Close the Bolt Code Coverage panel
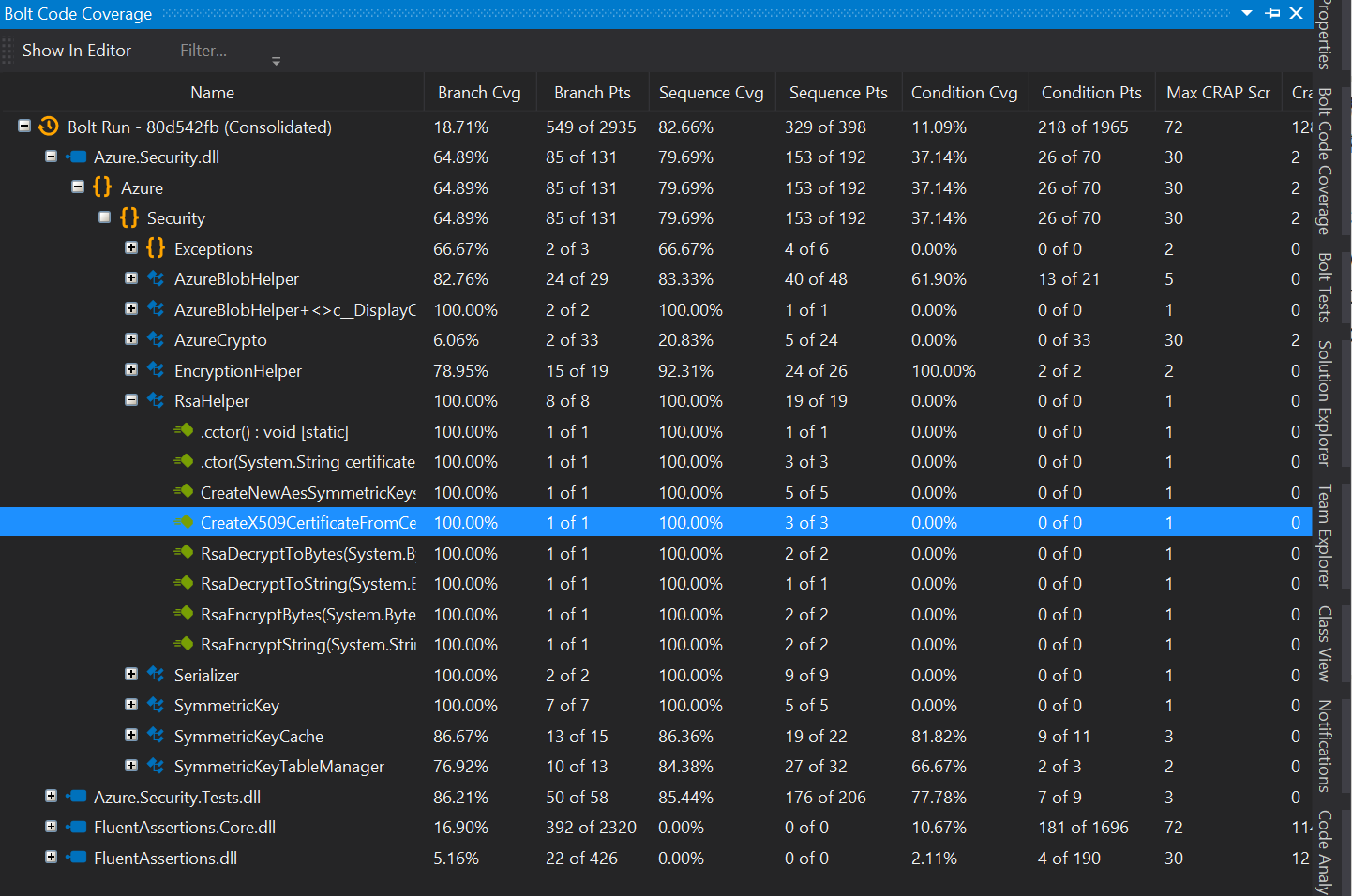The width and height of the screenshot is (1352, 896). click(1297, 13)
